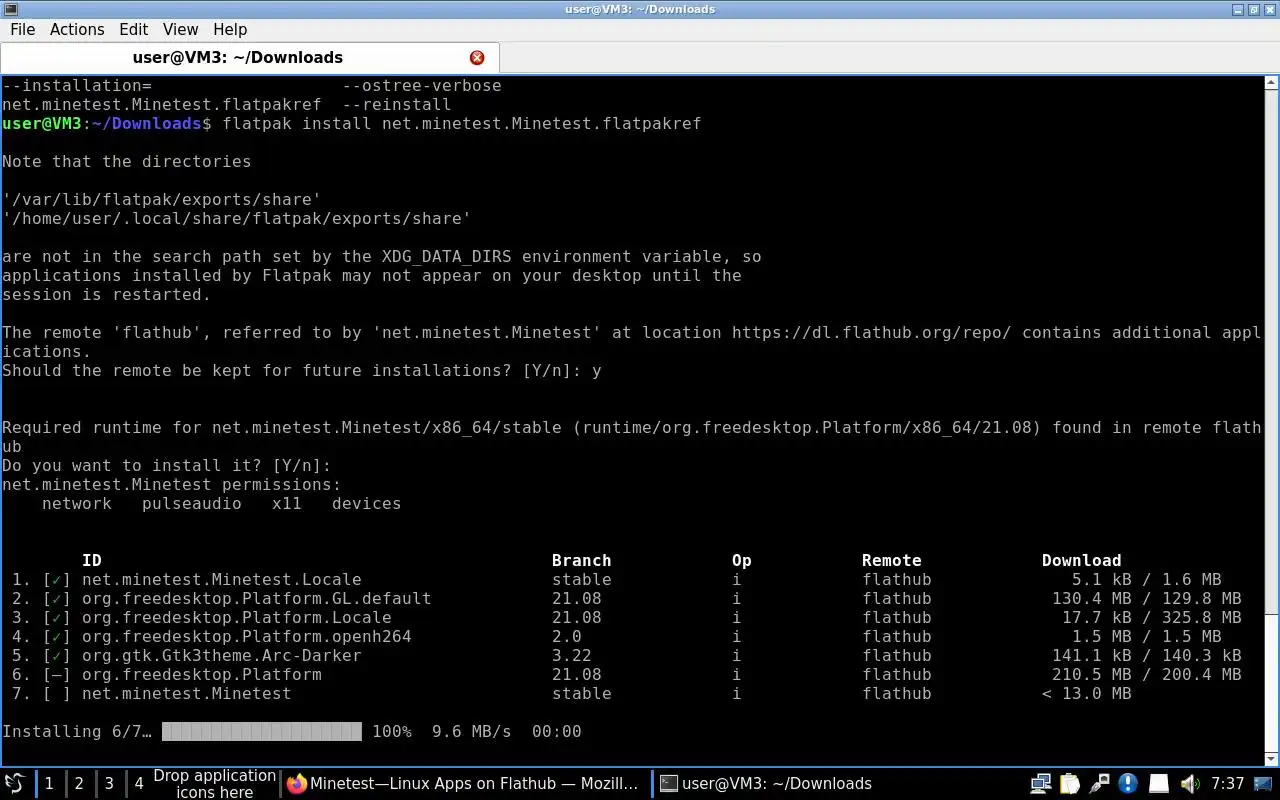Open the File menu
Image resolution: width=1280 pixels, height=800 pixels.
pos(22,29)
